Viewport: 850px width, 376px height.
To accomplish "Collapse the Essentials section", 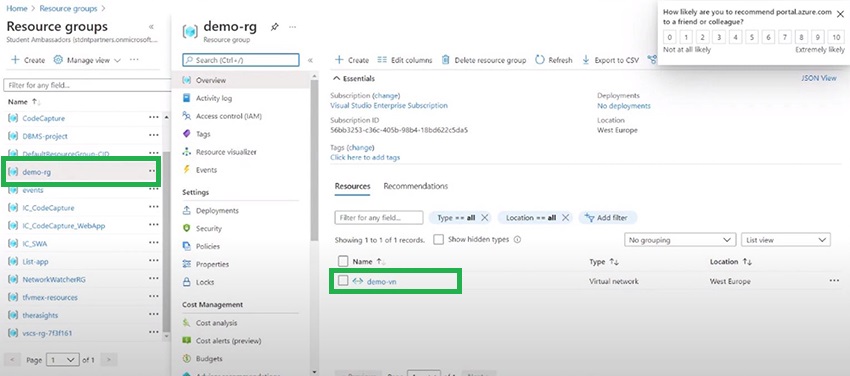I will [354, 79].
